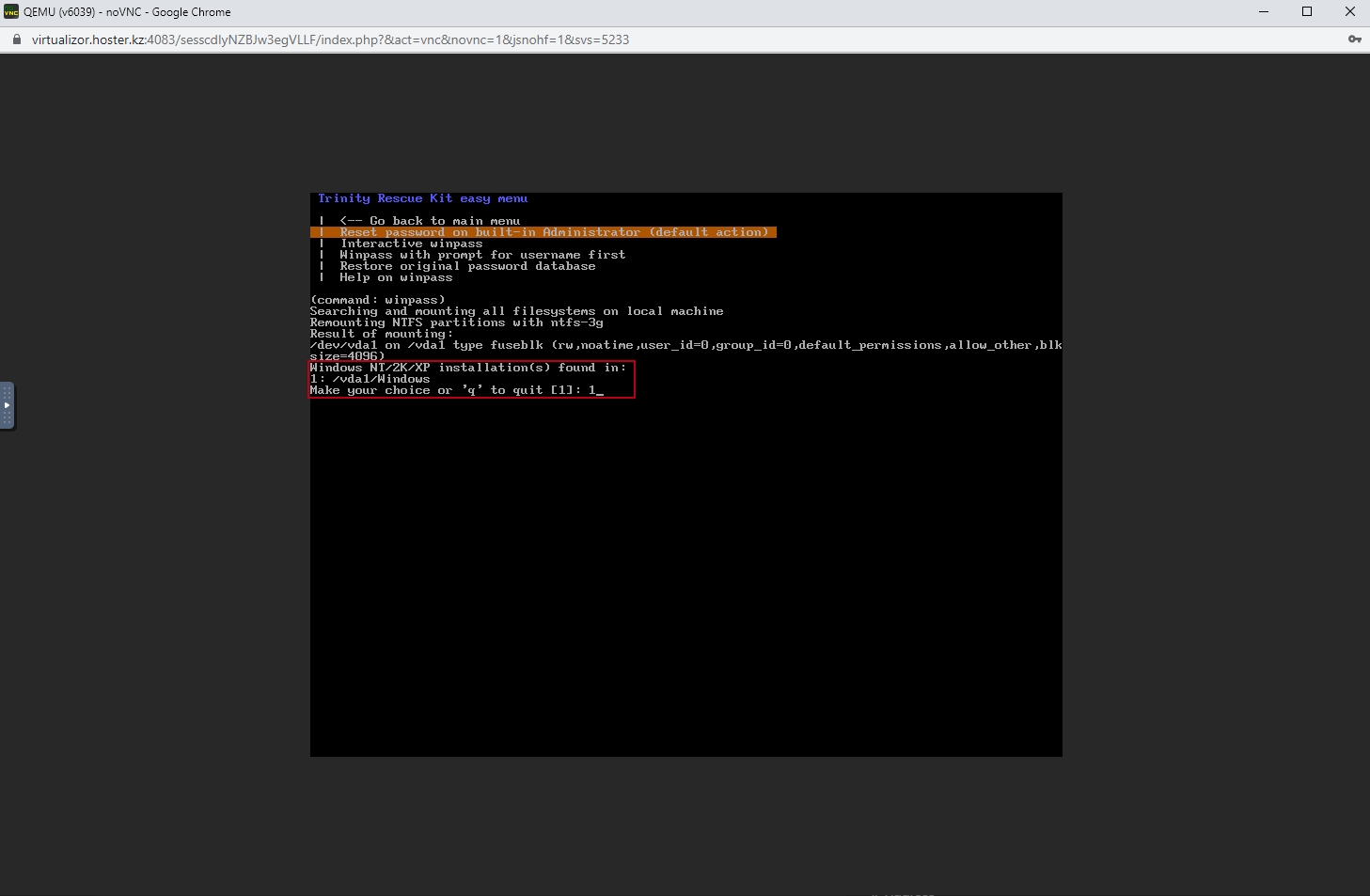1370x896 pixels.
Task: Click the Trinity Rescue Kit easy menu title
Action: click(422, 198)
